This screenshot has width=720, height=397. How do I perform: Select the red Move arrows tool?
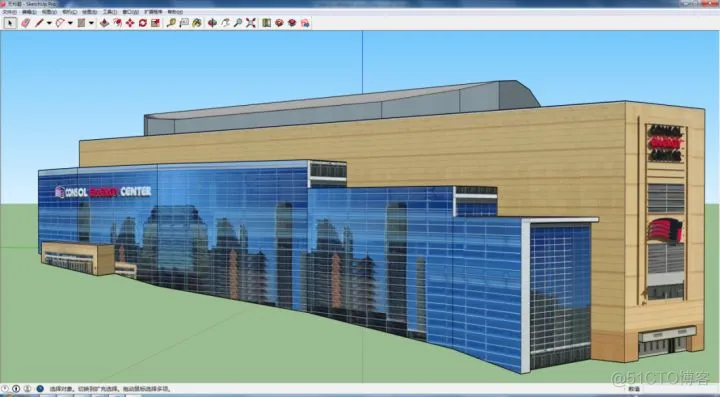click(x=130, y=23)
